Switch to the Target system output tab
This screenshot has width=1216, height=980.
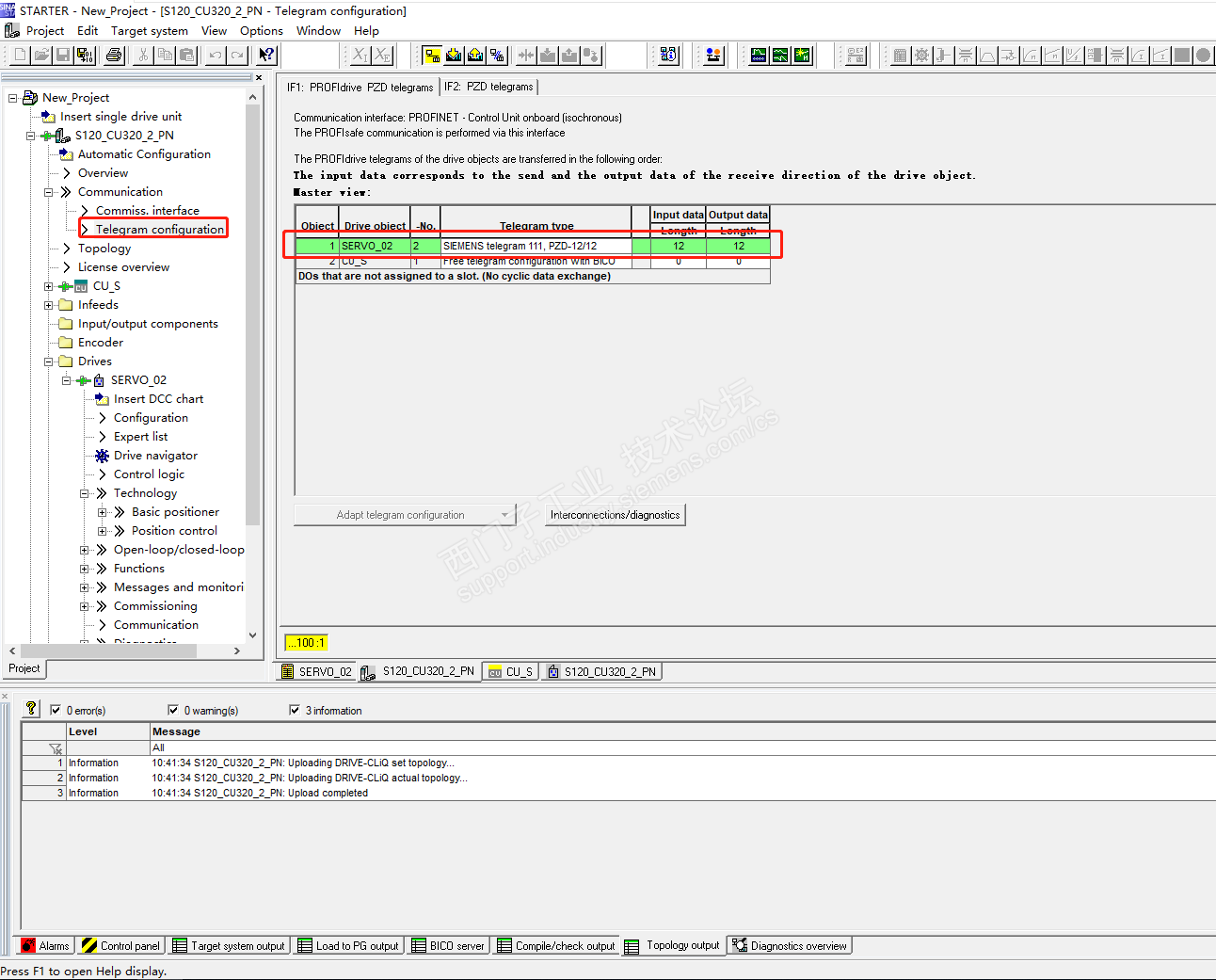tap(230, 946)
